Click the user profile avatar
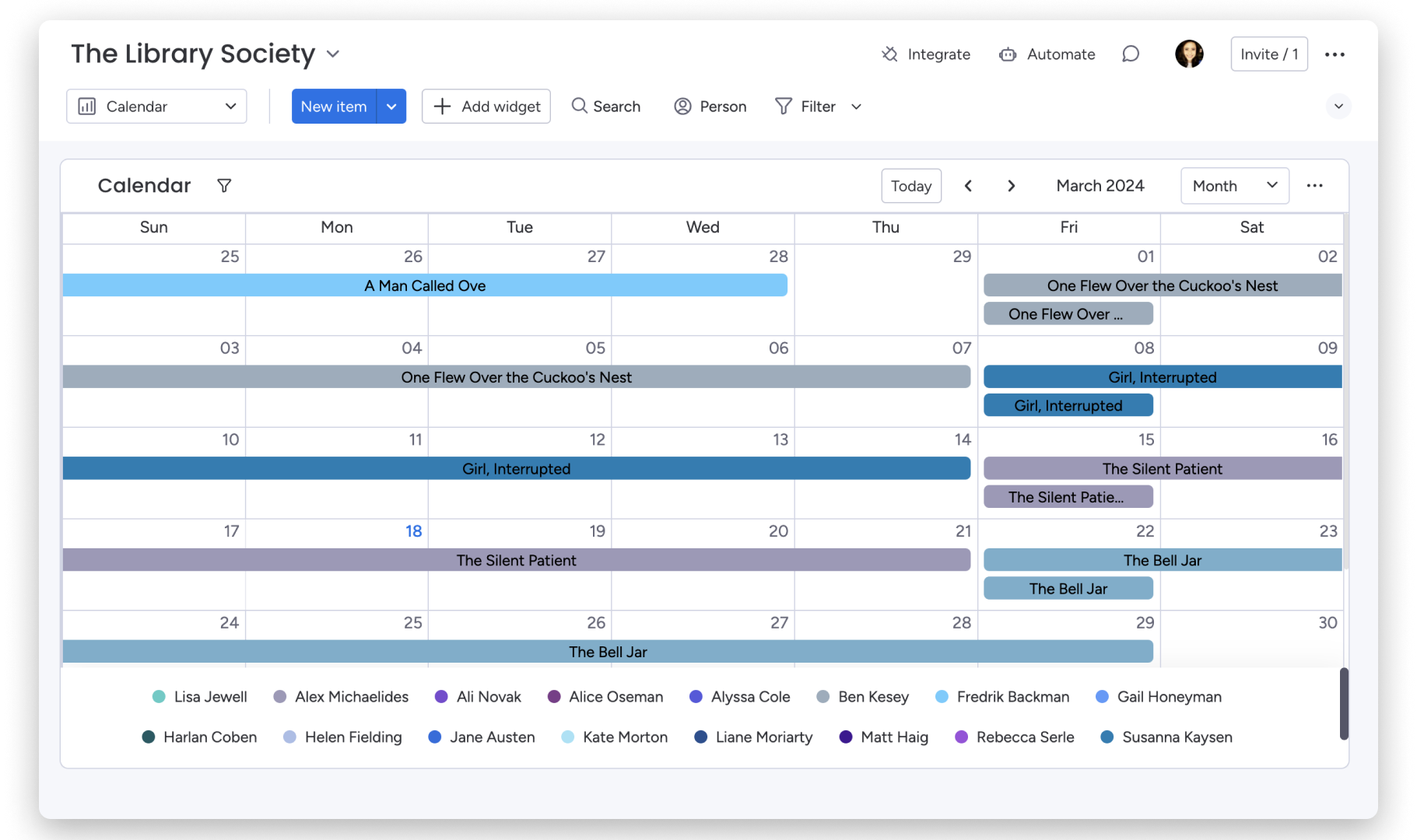1417x840 pixels. [x=1188, y=54]
